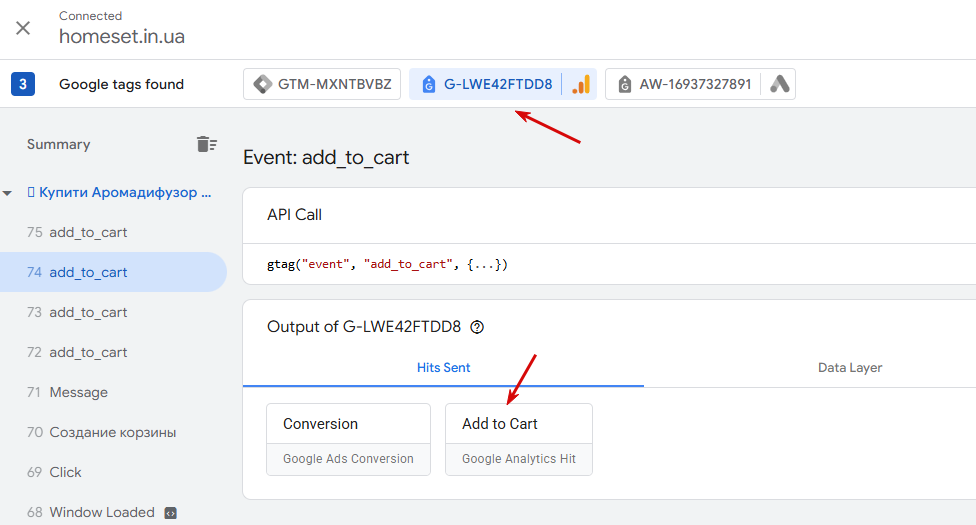Switch to the Data Layer tab

point(850,367)
